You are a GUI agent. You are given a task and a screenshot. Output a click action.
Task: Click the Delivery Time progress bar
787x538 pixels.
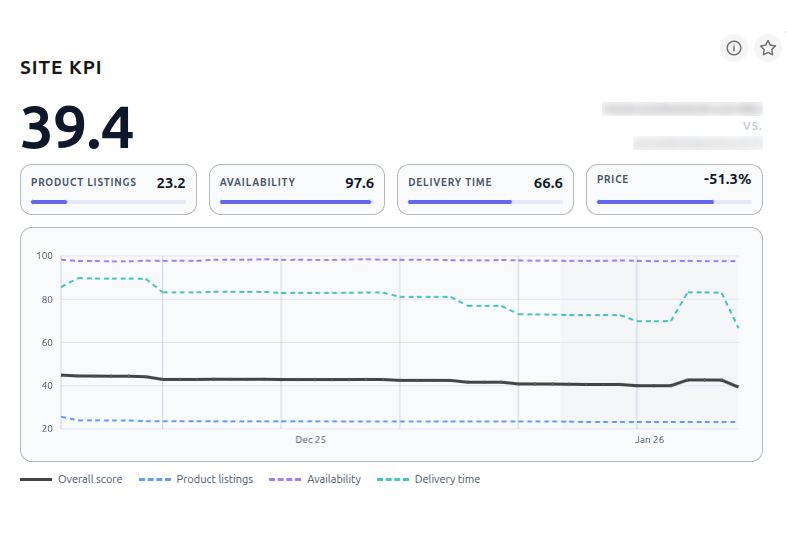tap(485, 202)
